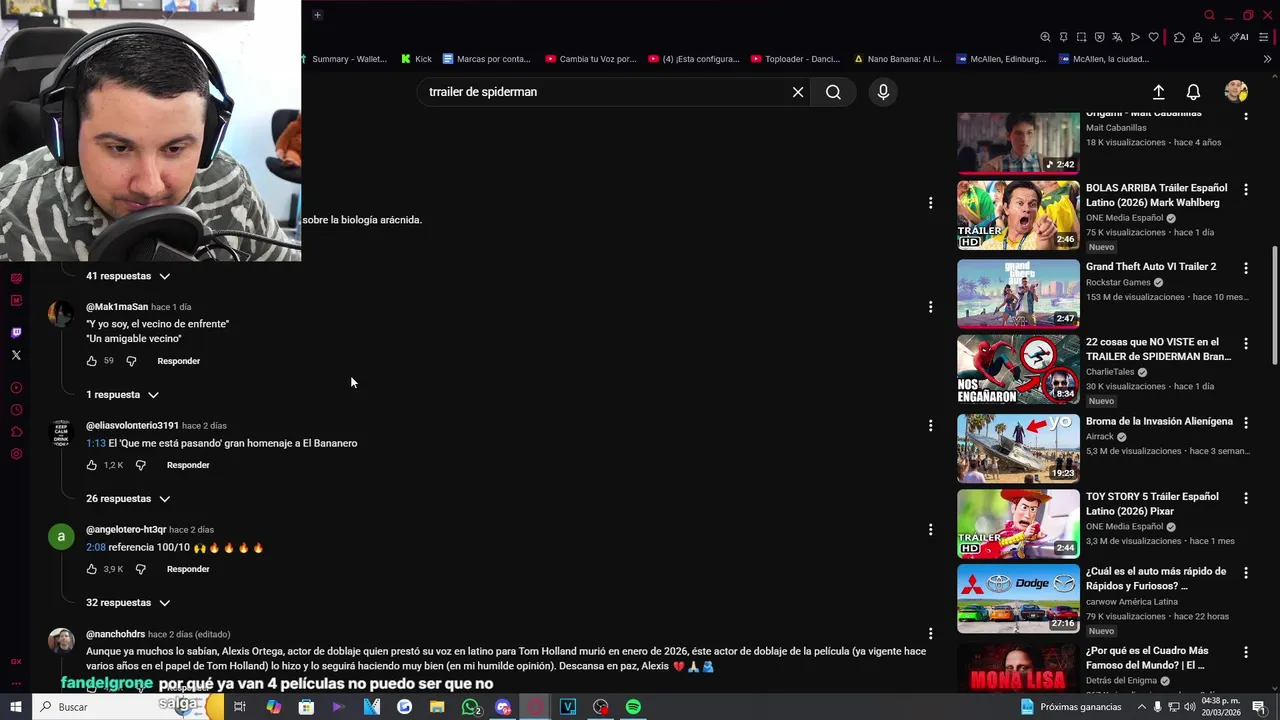Open the YouTube upload/create icon
The width and height of the screenshot is (1280, 720).
(x=1158, y=92)
